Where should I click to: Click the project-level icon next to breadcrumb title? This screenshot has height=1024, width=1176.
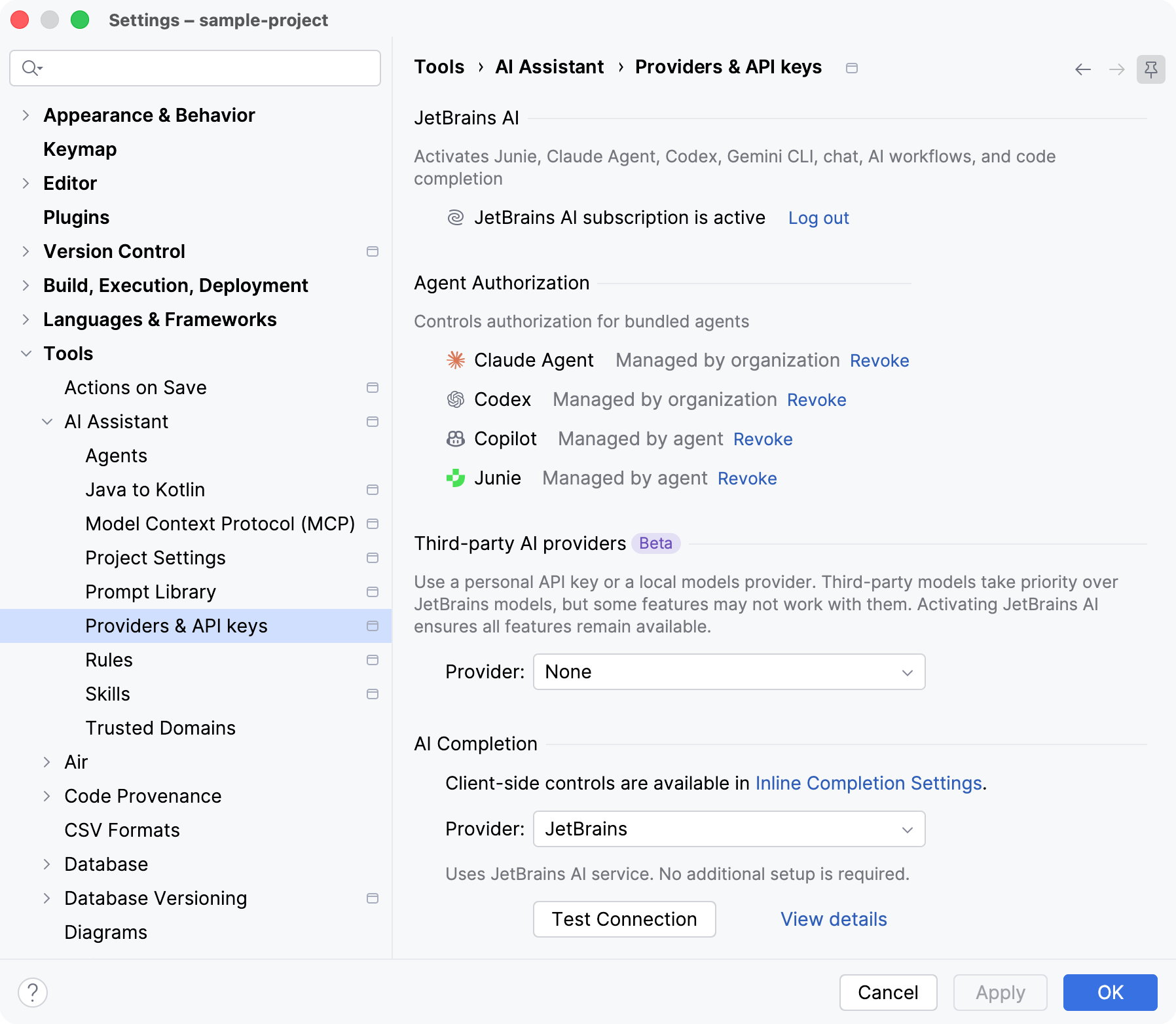[852, 68]
